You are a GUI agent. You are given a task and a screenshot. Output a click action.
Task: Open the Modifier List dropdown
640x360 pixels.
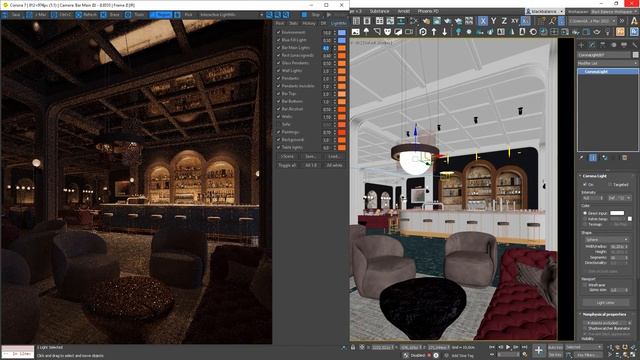click(x=607, y=63)
